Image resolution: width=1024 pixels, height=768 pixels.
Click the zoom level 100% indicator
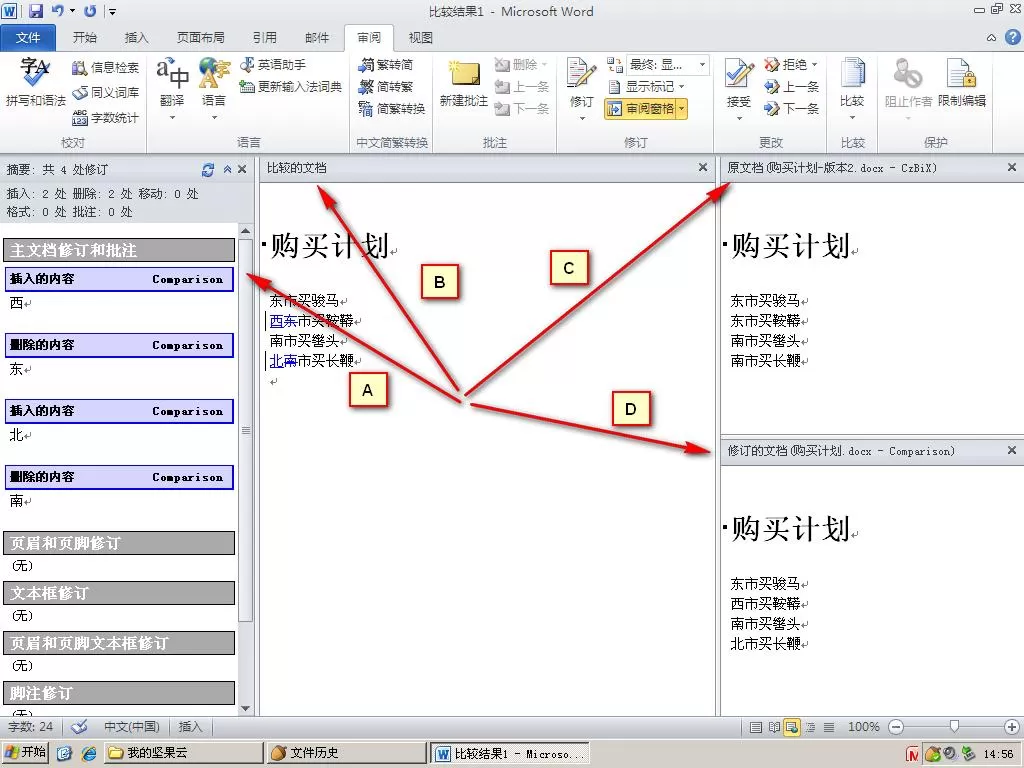863,727
